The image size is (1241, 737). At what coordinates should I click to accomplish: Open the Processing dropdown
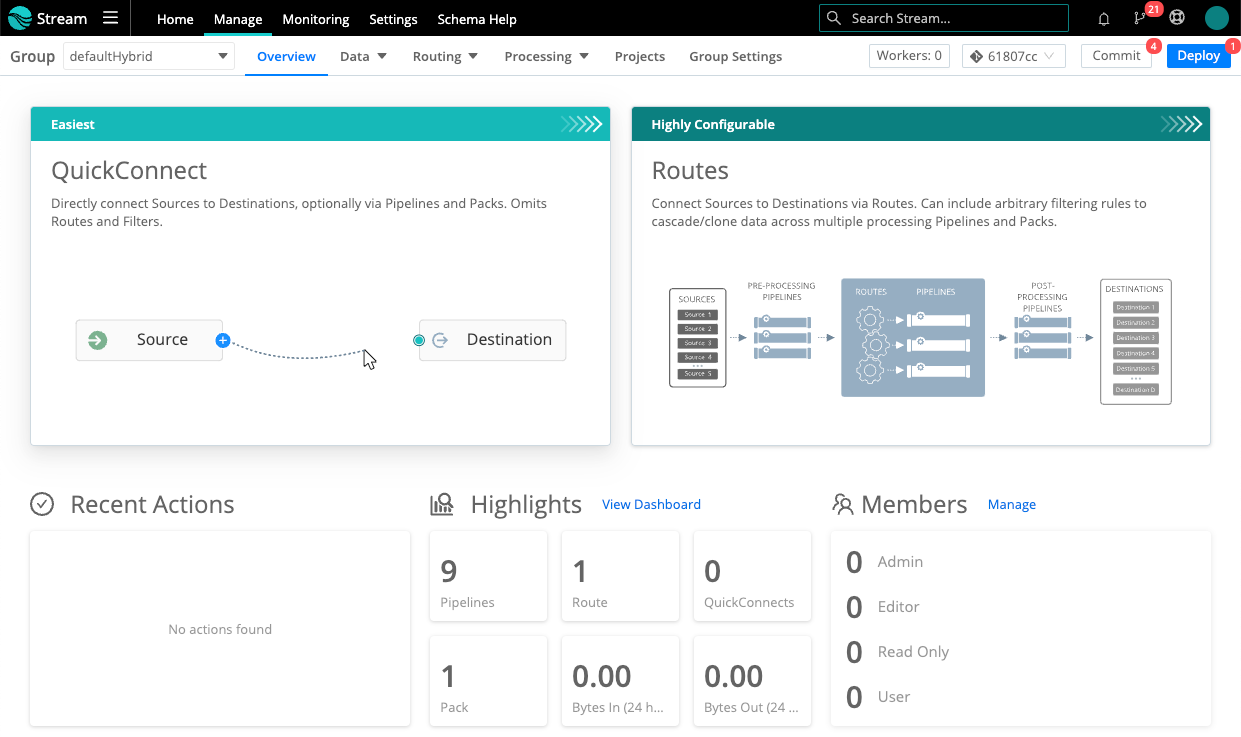pos(546,56)
